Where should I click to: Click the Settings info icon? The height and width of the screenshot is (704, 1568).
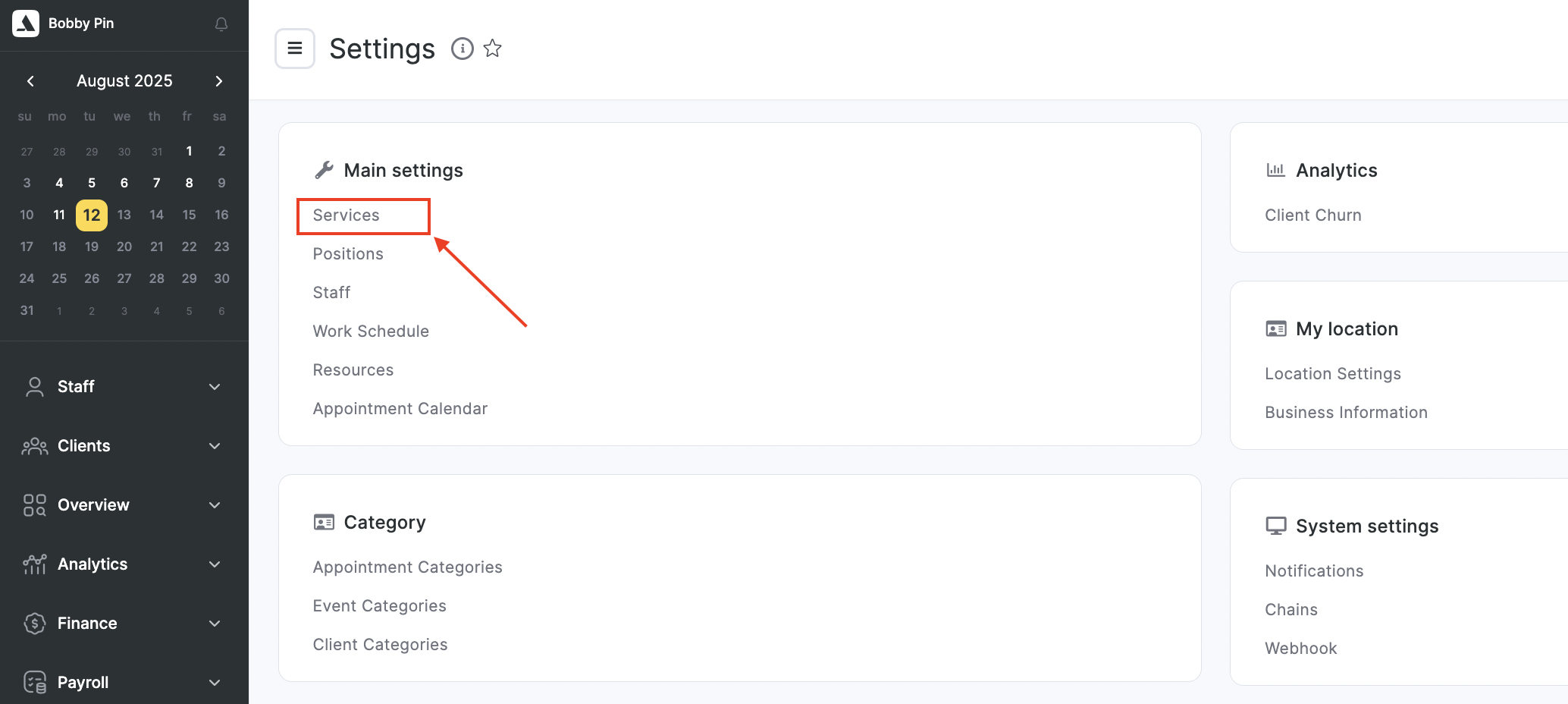pyautogui.click(x=463, y=49)
